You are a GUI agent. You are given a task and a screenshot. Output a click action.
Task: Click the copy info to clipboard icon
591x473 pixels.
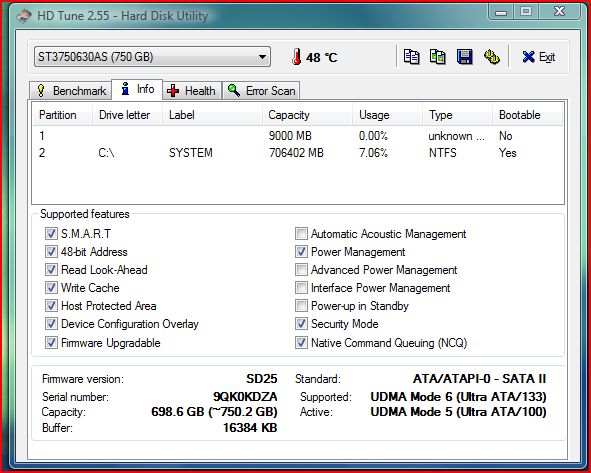point(411,57)
